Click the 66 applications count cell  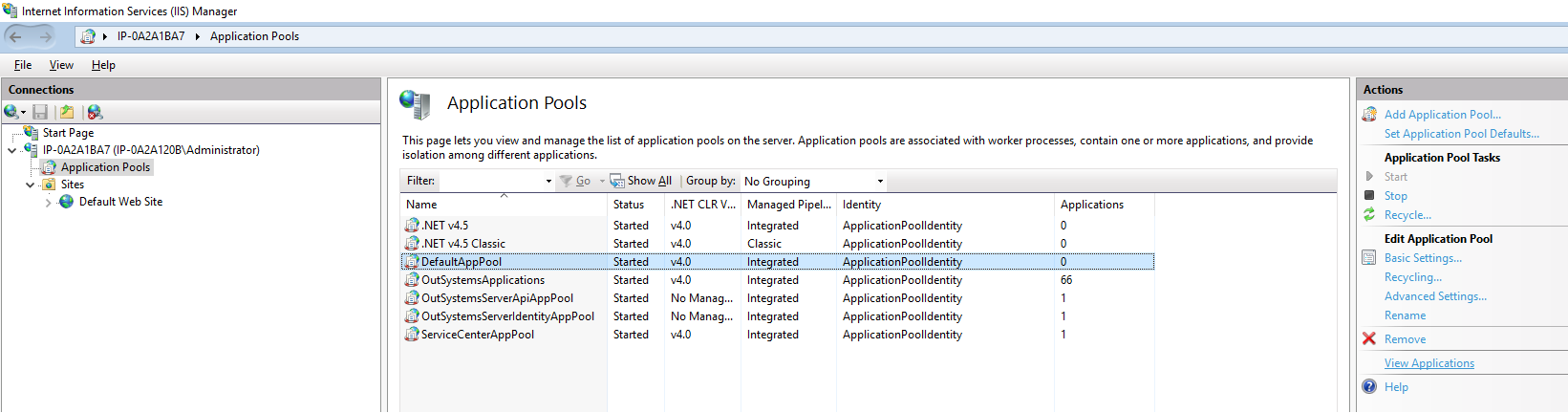(x=1066, y=280)
